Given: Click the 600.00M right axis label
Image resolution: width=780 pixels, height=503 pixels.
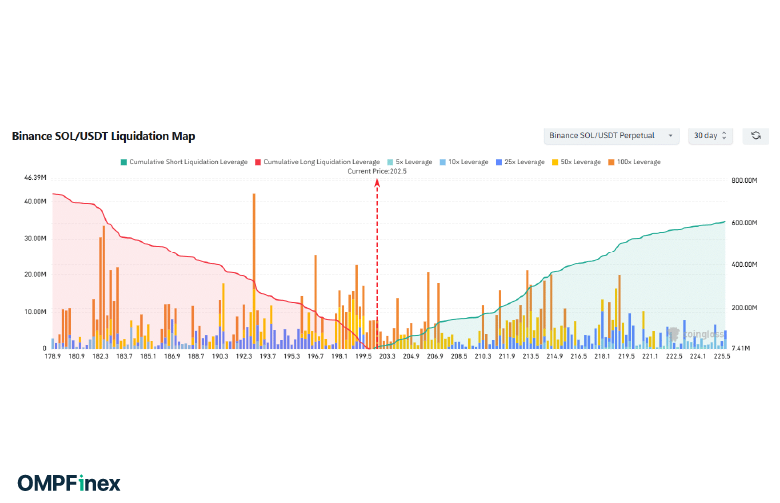Looking at the screenshot, I should point(744,222).
